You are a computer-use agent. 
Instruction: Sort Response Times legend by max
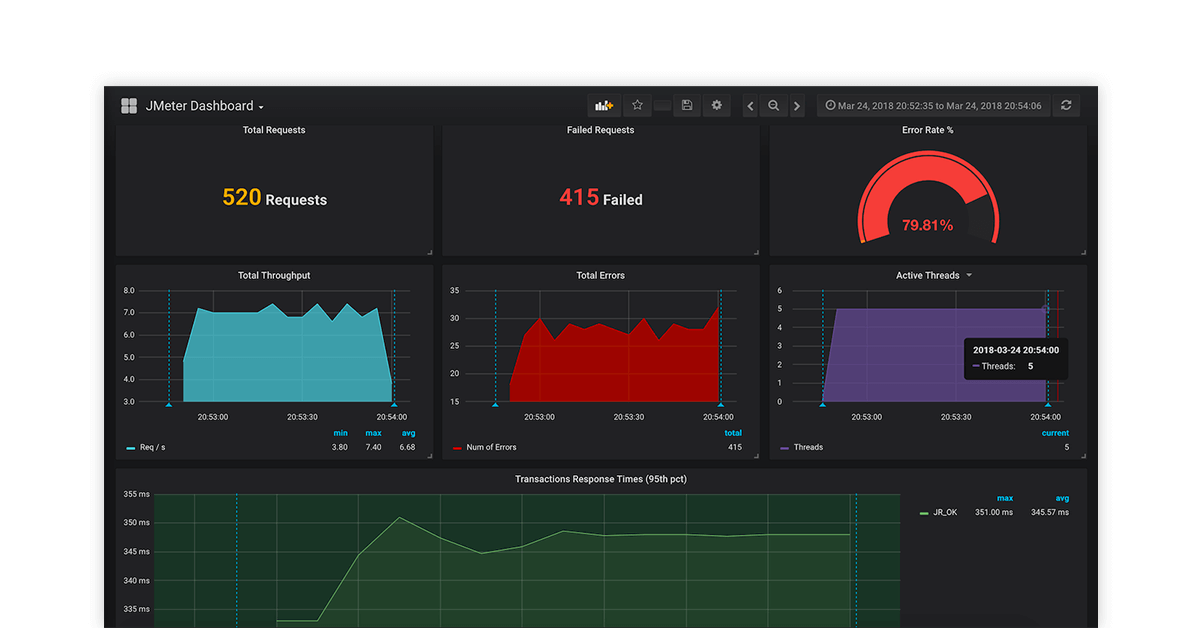point(1005,498)
